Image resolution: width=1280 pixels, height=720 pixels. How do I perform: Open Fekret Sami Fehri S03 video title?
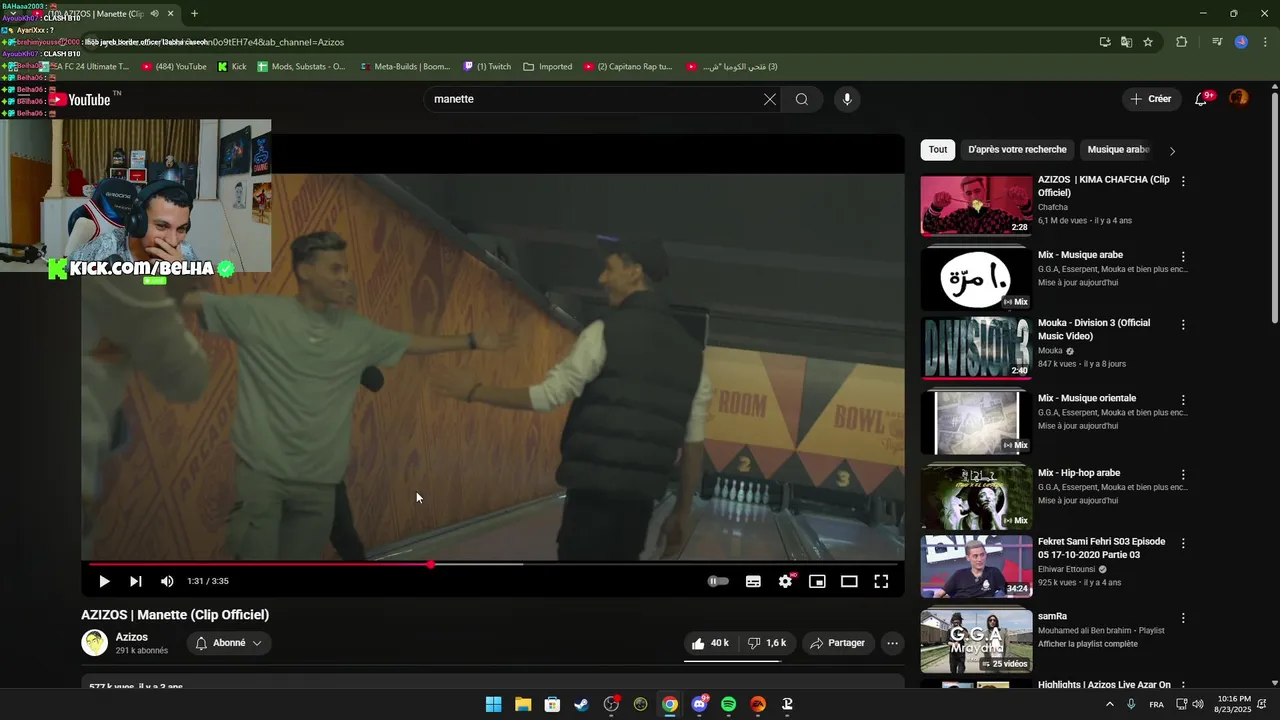pyautogui.click(x=1101, y=548)
